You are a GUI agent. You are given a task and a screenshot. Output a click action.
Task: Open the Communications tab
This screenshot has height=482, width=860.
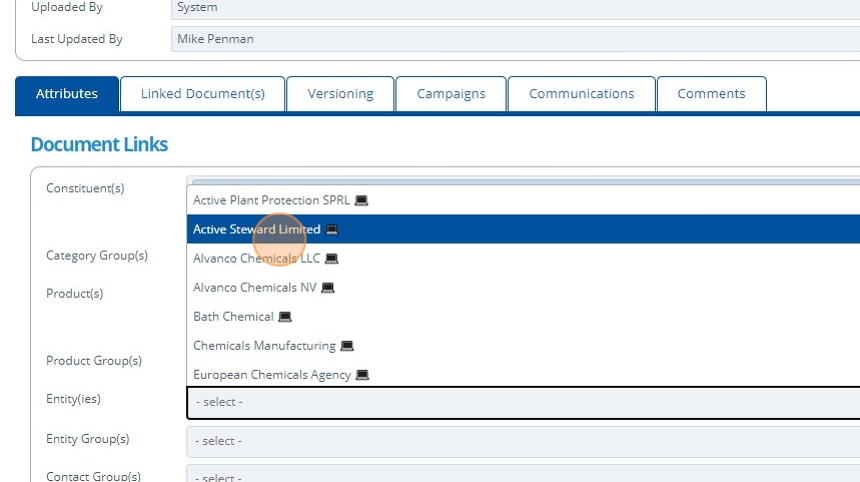tap(581, 94)
